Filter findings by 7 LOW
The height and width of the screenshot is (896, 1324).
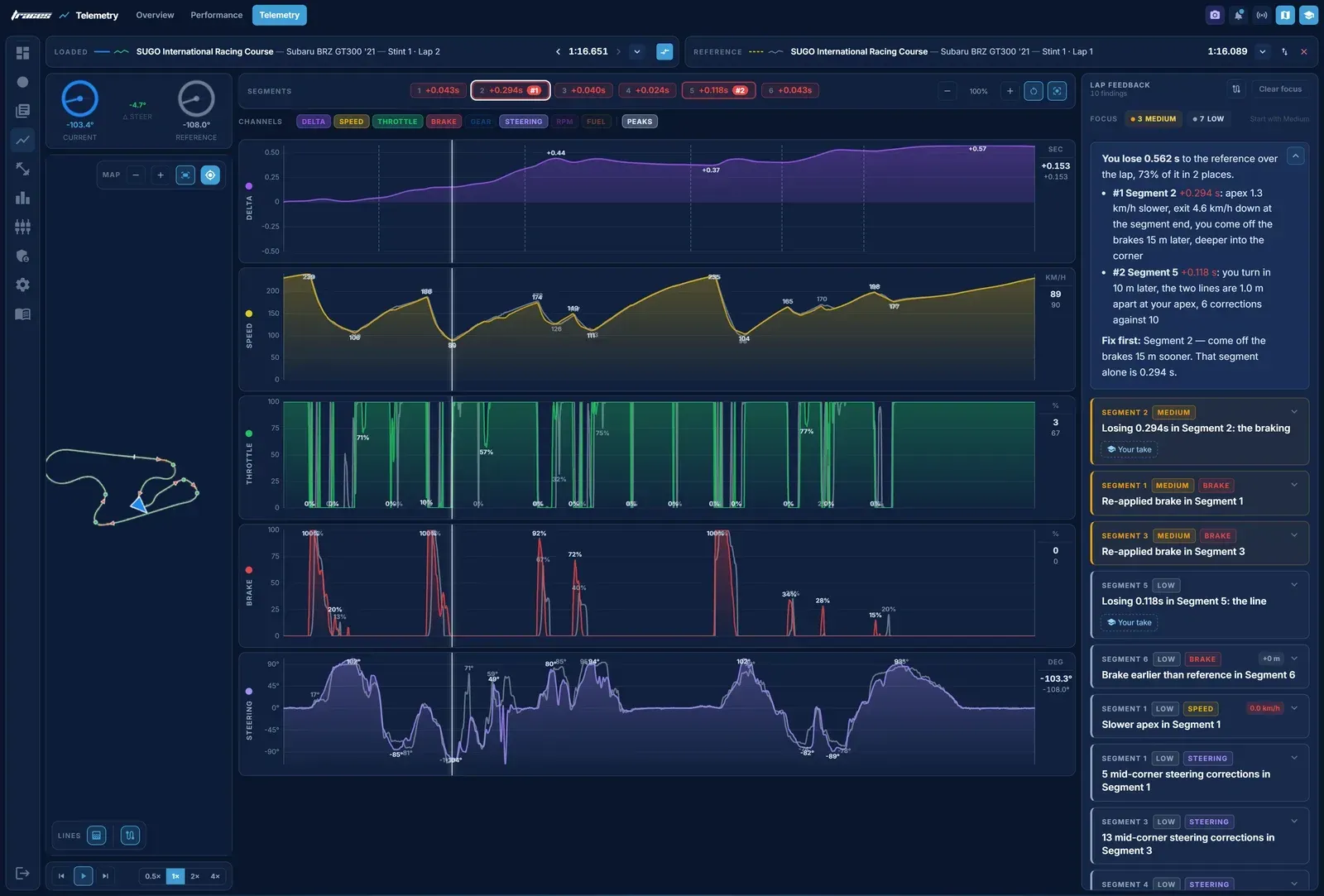(x=1208, y=119)
